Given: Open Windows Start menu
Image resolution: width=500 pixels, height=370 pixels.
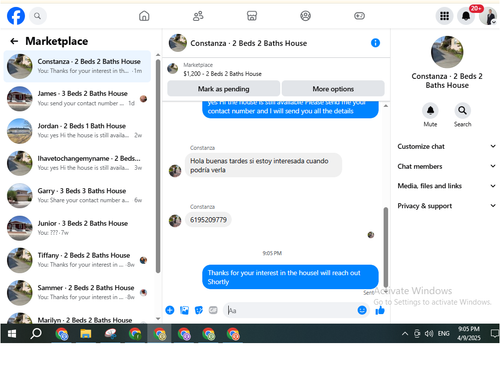Looking at the screenshot, I should 12,334.
